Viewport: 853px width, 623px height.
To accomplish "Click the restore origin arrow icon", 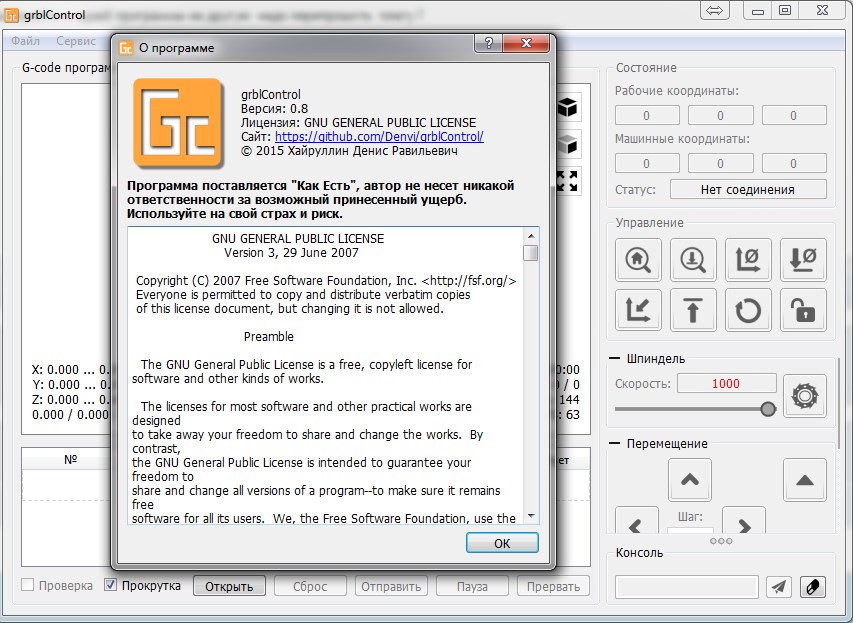I will click(638, 310).
